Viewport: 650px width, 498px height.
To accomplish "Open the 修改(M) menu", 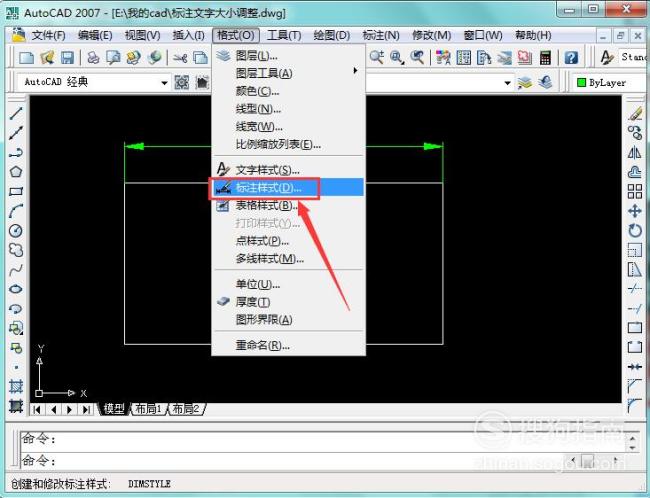I will click(x=431, y=36).
